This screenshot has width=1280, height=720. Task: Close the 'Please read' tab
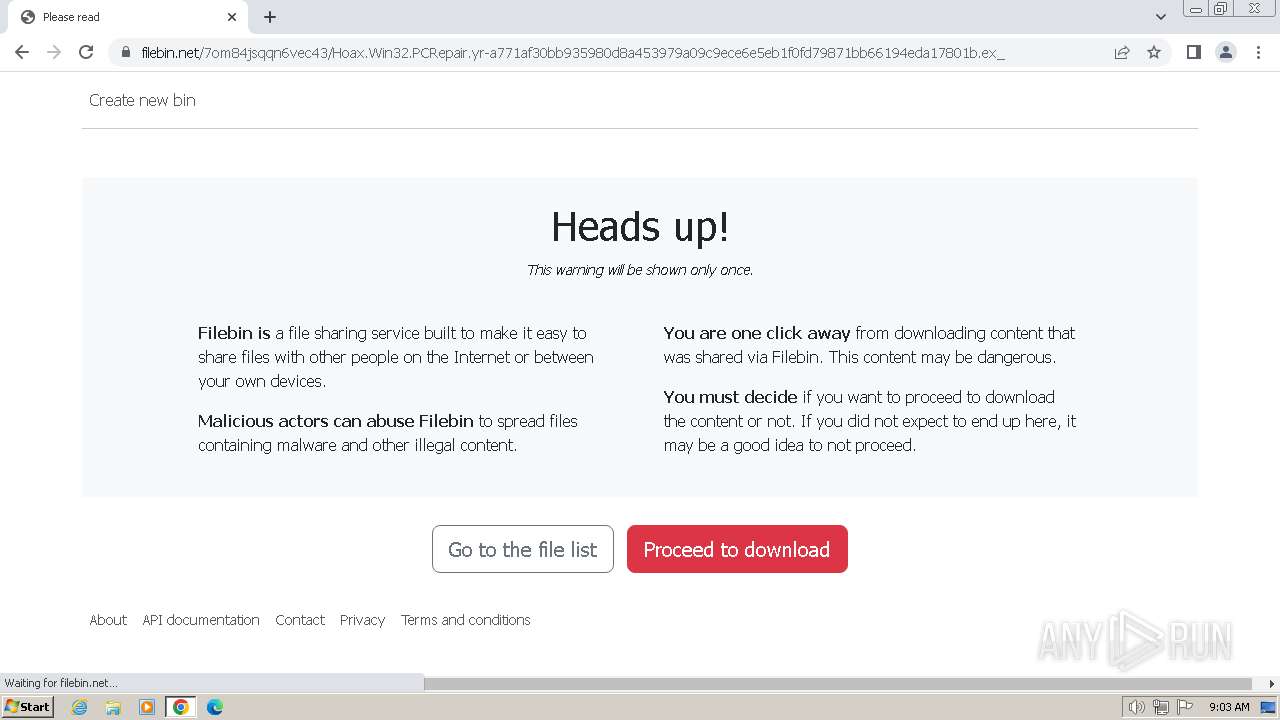[232, 17]
